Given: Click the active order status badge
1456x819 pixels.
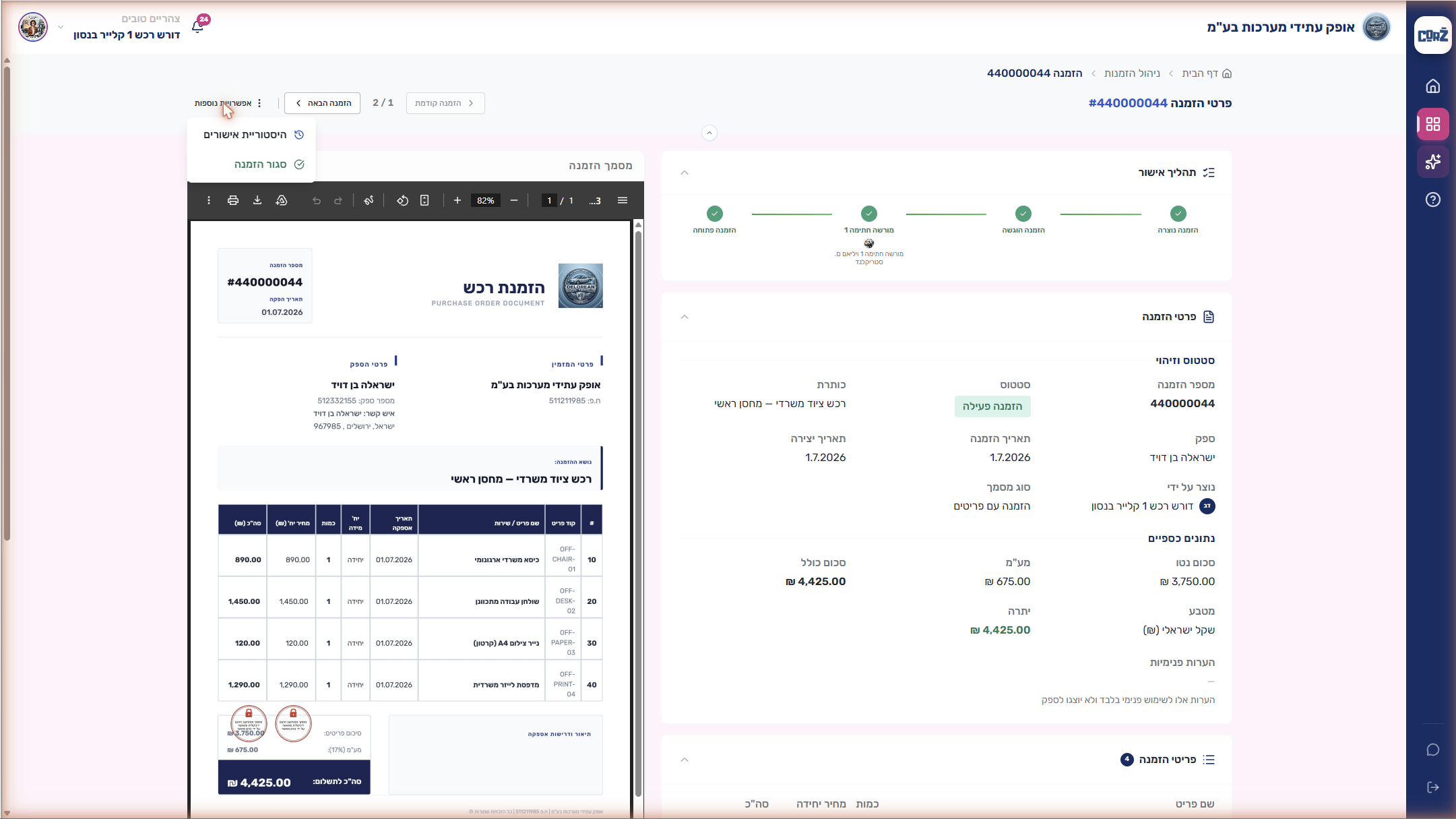Looking at the screenshot, I should click(x=992, y=406).
